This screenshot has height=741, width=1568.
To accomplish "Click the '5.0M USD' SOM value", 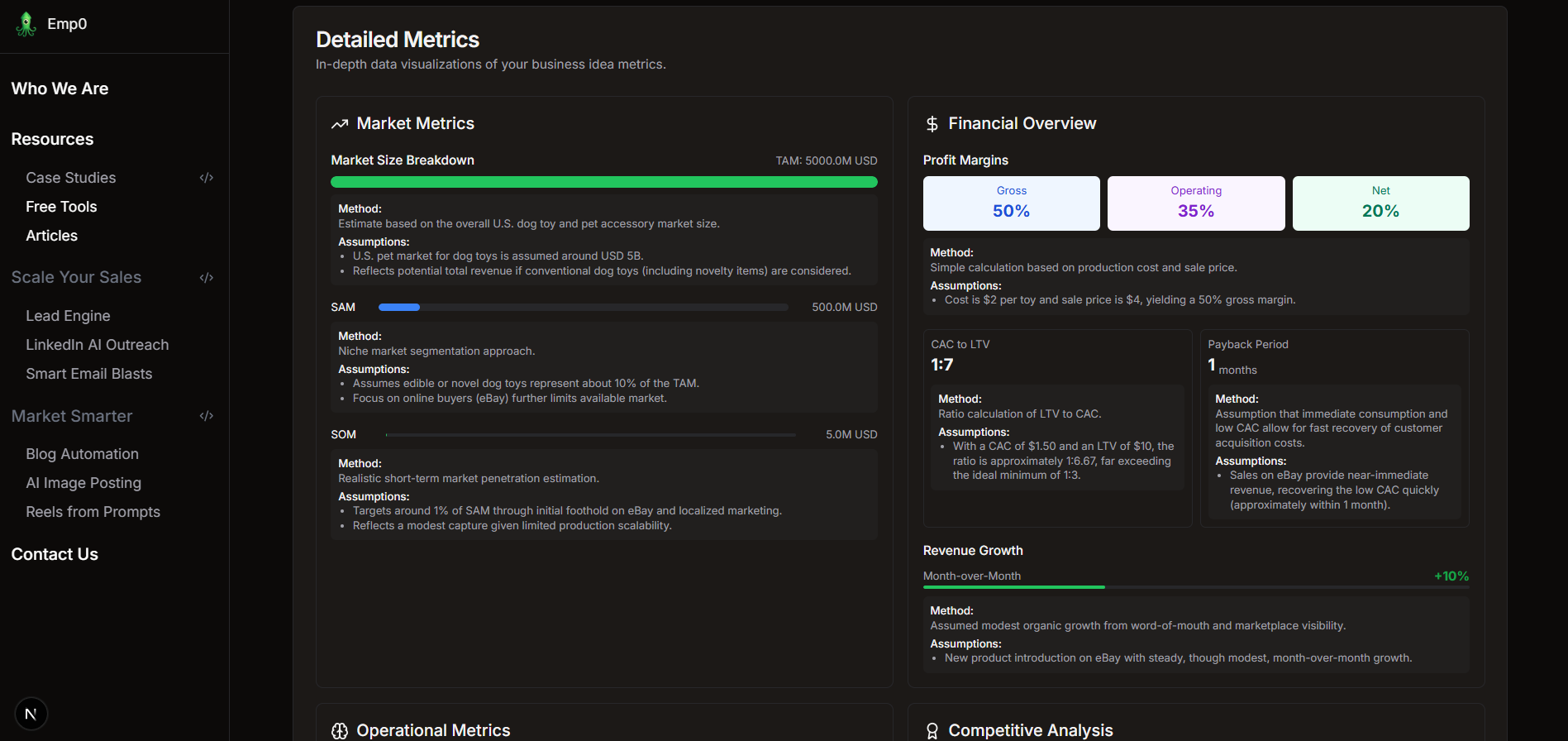I will click(x=851, y=434).
